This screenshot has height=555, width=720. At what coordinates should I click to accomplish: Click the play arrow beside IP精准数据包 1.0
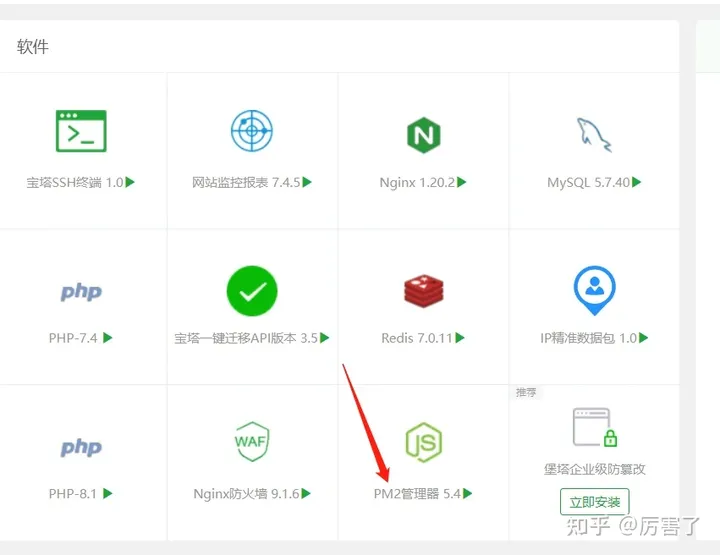click(643, 338)
